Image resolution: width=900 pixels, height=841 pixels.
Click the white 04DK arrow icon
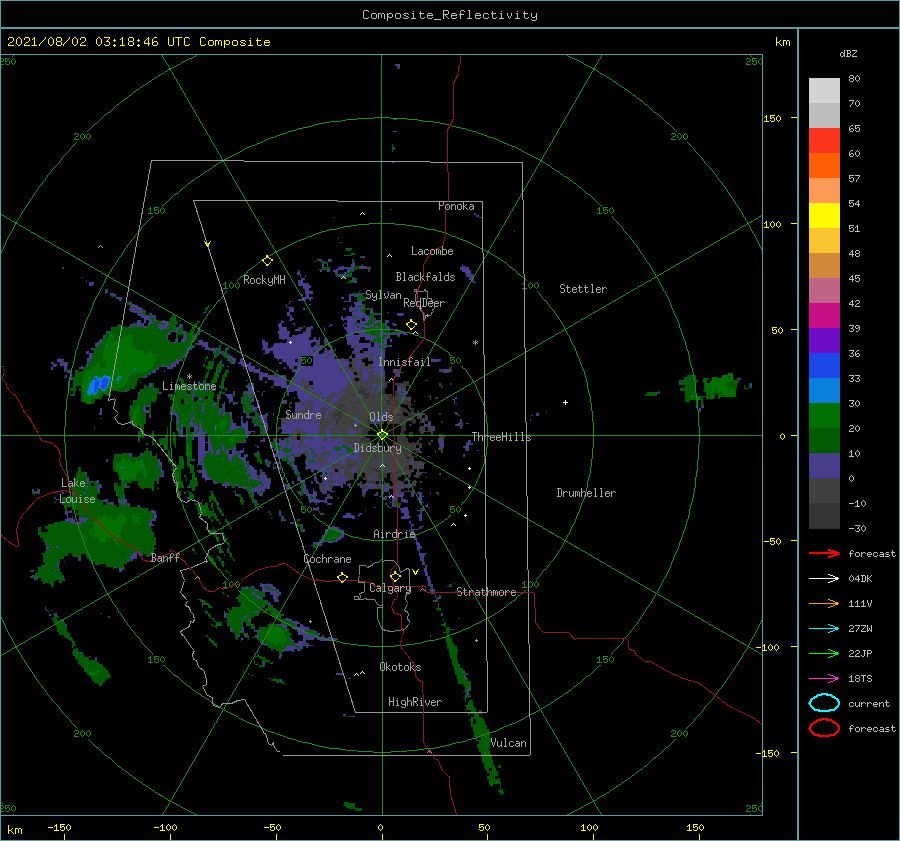click(824, 579)
